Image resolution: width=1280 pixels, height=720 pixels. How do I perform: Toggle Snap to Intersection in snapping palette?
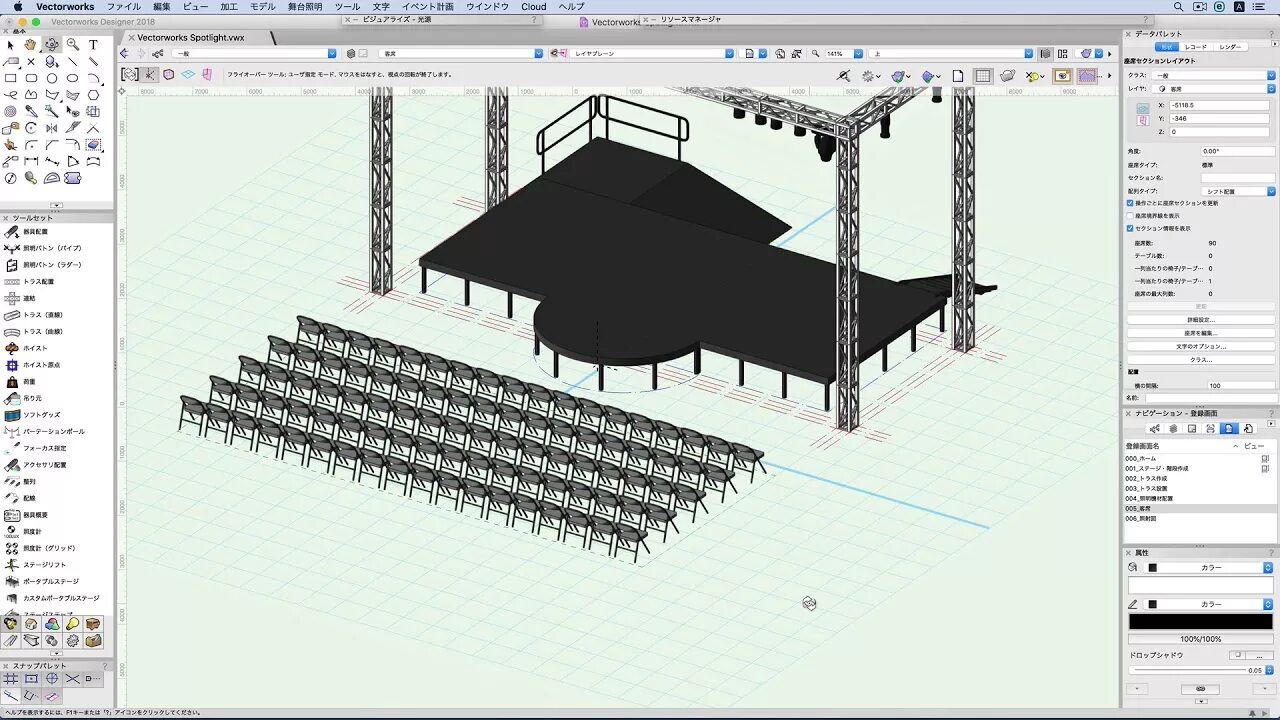click(72, 679)
